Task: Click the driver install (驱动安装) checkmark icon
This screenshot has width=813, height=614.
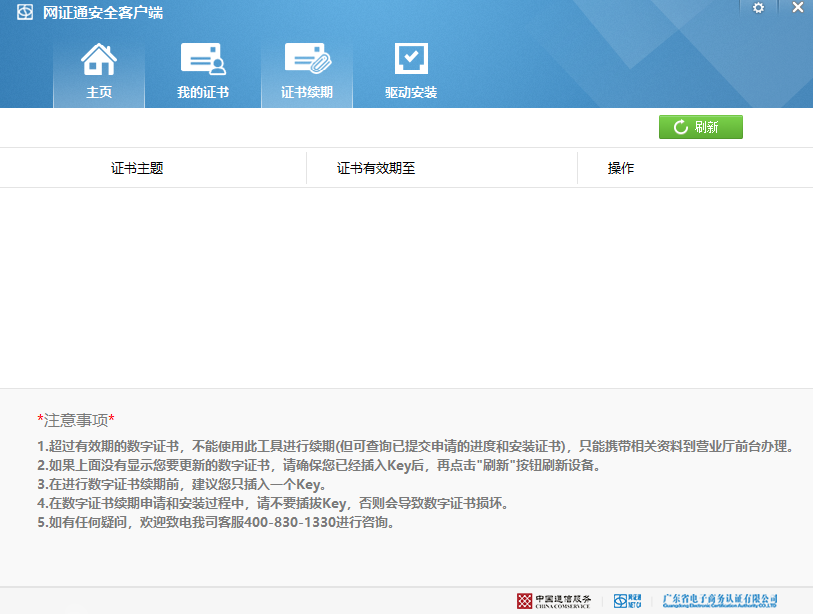Action: (x=411, y=59)
